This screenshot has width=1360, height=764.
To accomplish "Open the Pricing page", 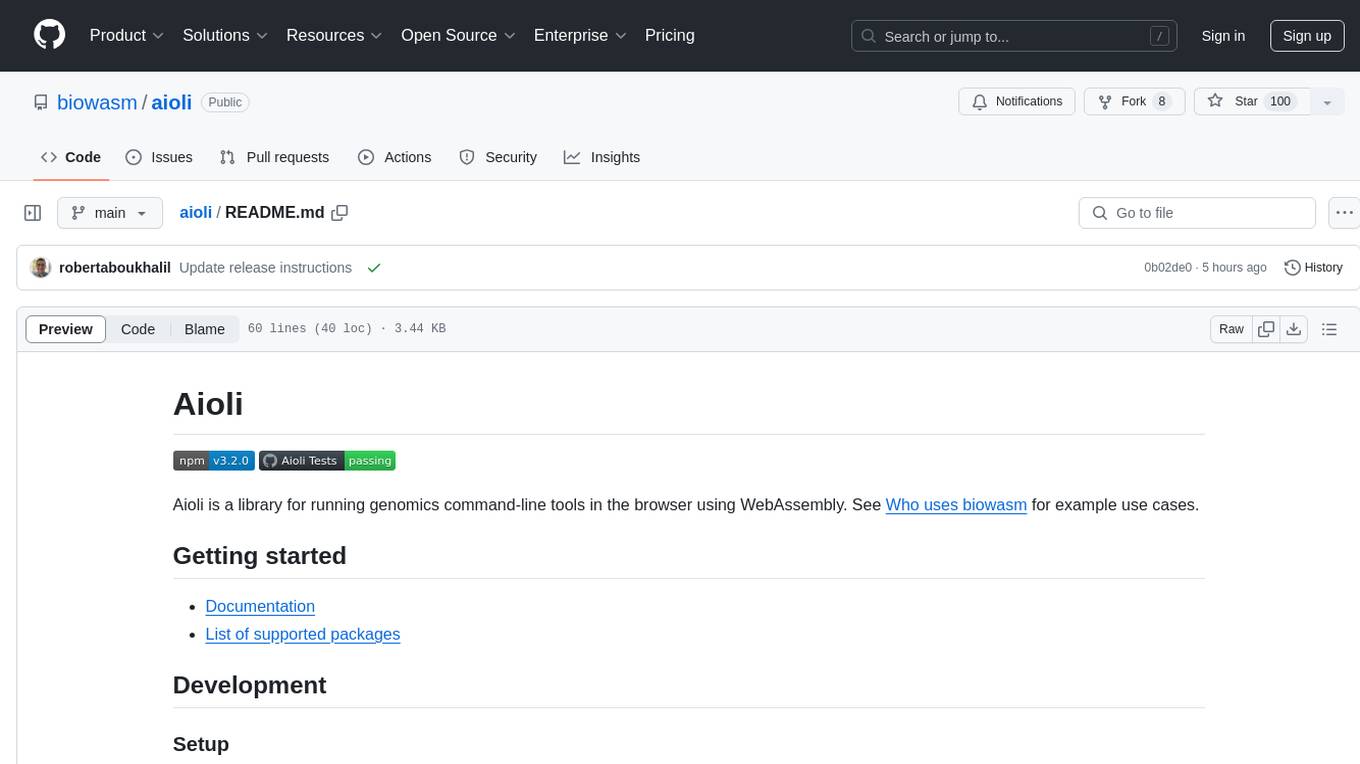I will click(x=670, y=35).
